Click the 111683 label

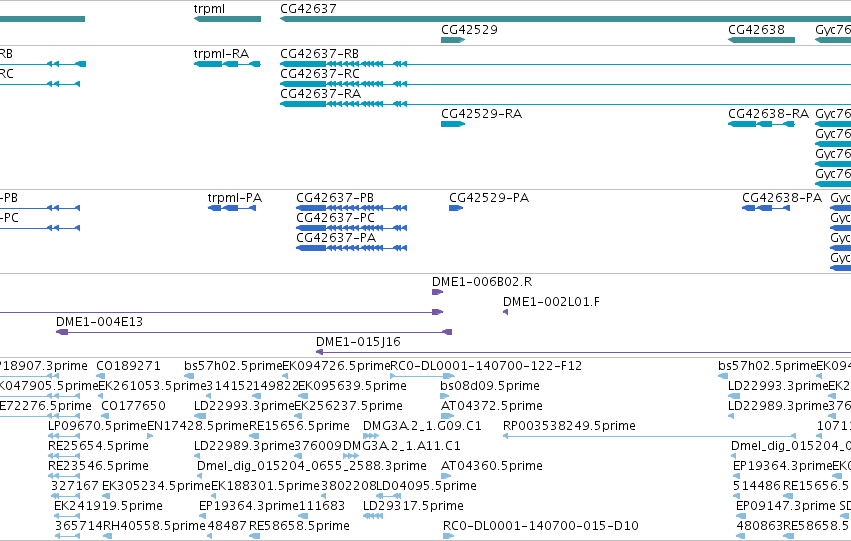click(x=320, y=507)
